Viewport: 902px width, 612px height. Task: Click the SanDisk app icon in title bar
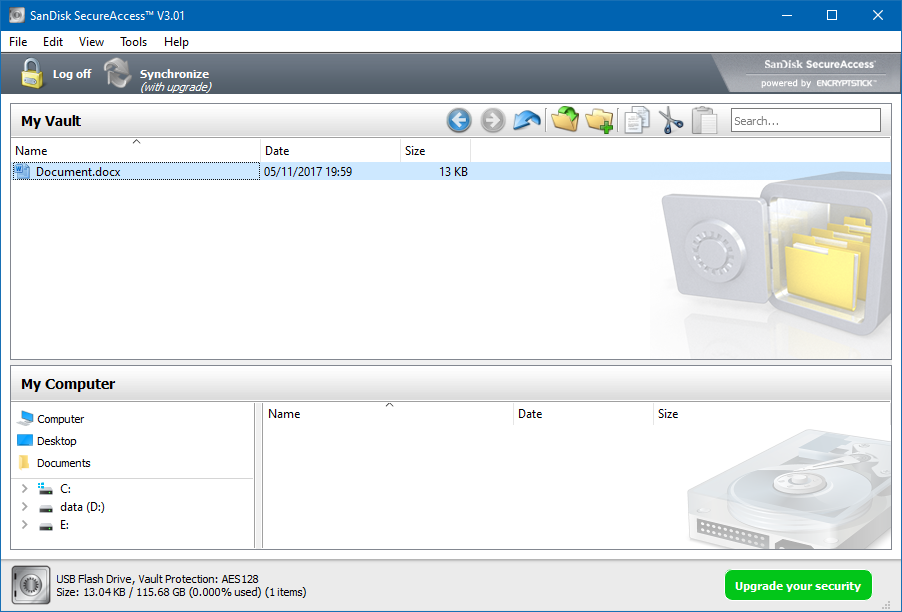pyautogui.click(x=17, y=16)
